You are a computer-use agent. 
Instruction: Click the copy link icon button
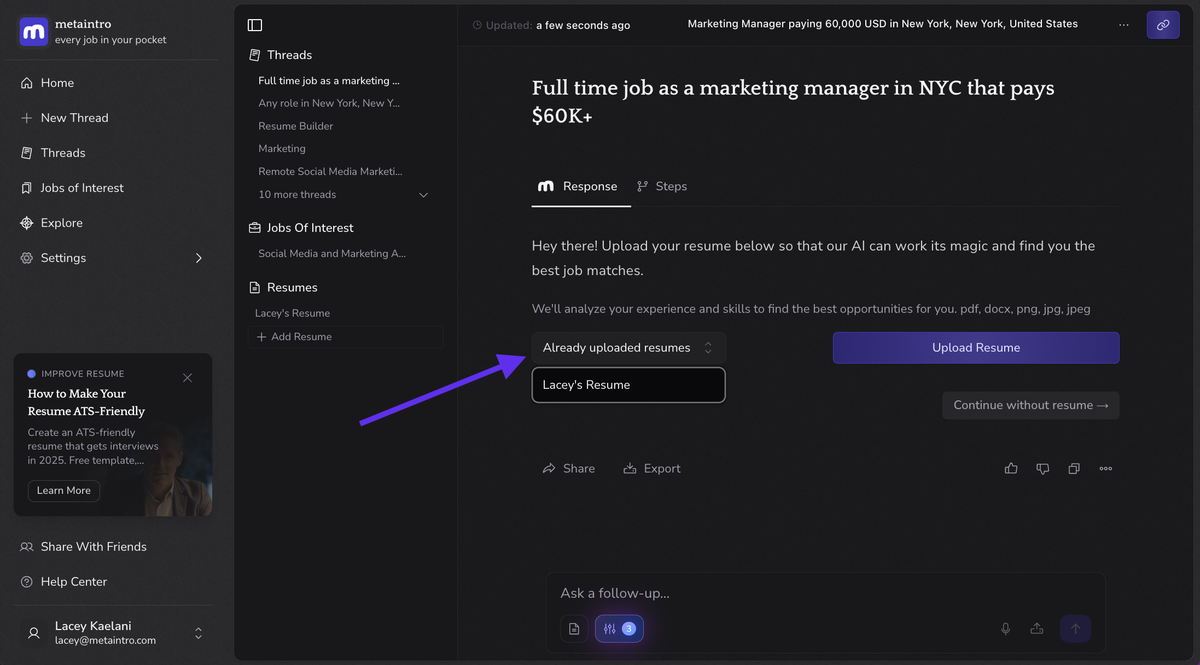(1162, 25)
